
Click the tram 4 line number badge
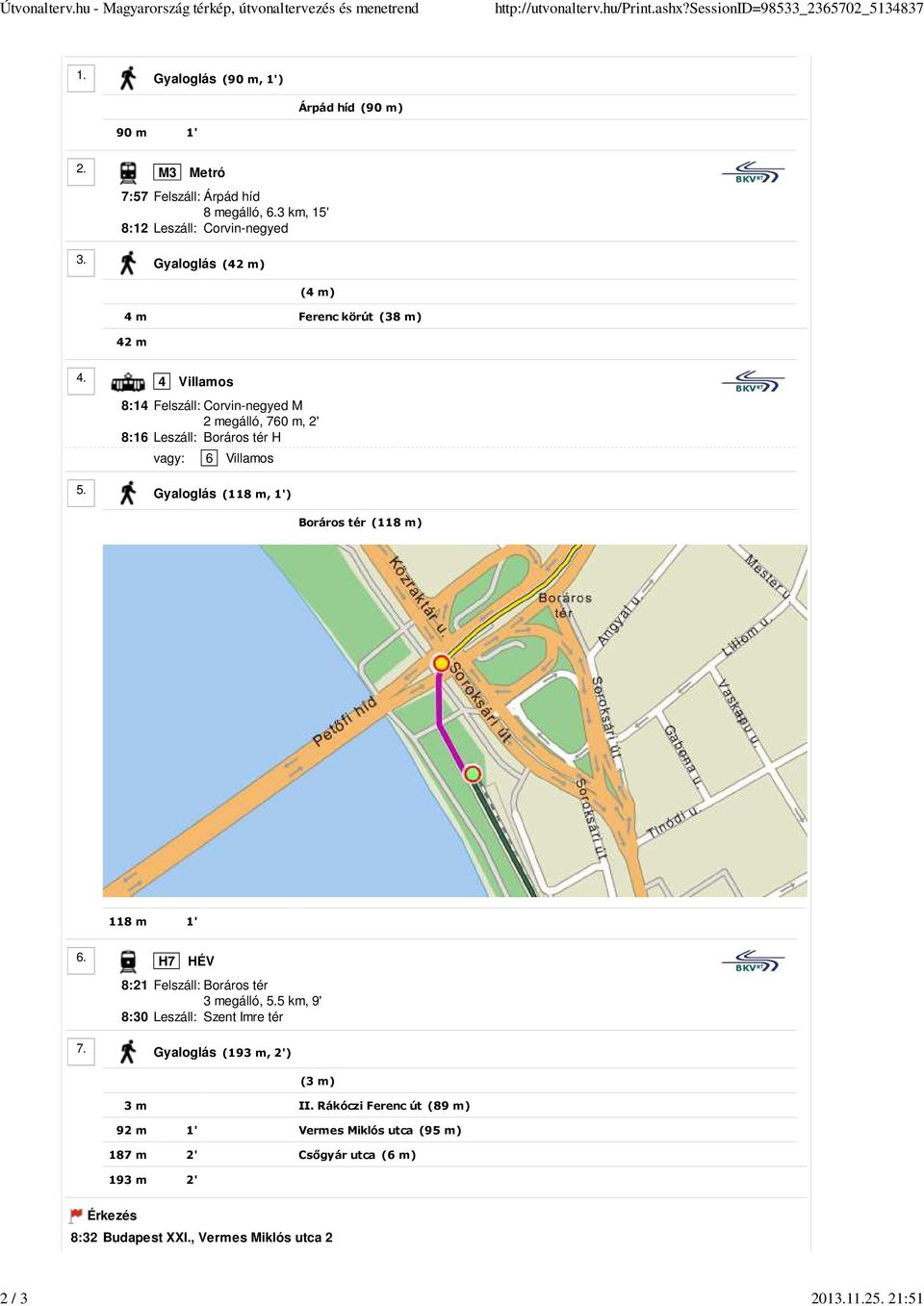click(x=162, y=382)
